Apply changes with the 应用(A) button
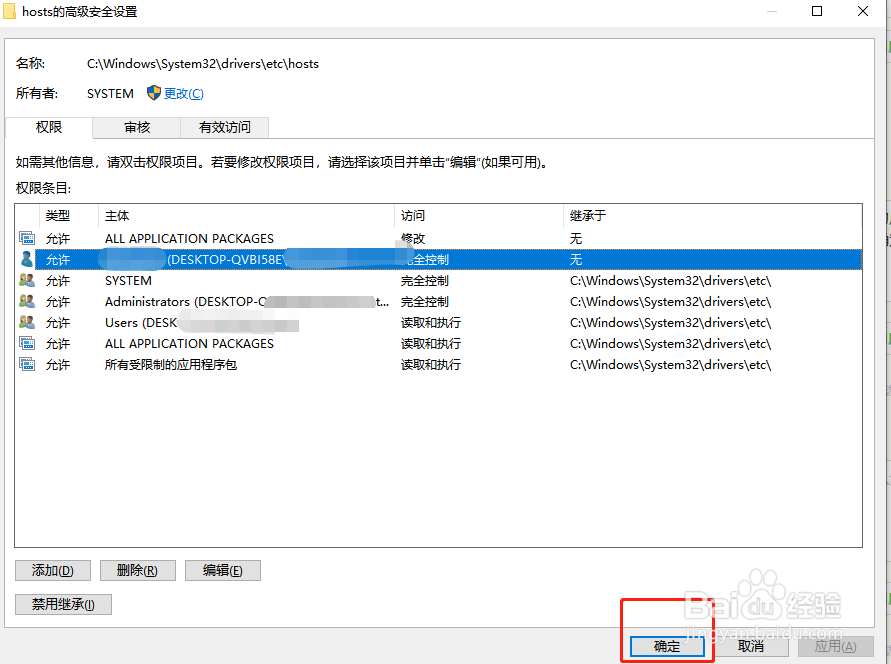 tap(835, 647)
